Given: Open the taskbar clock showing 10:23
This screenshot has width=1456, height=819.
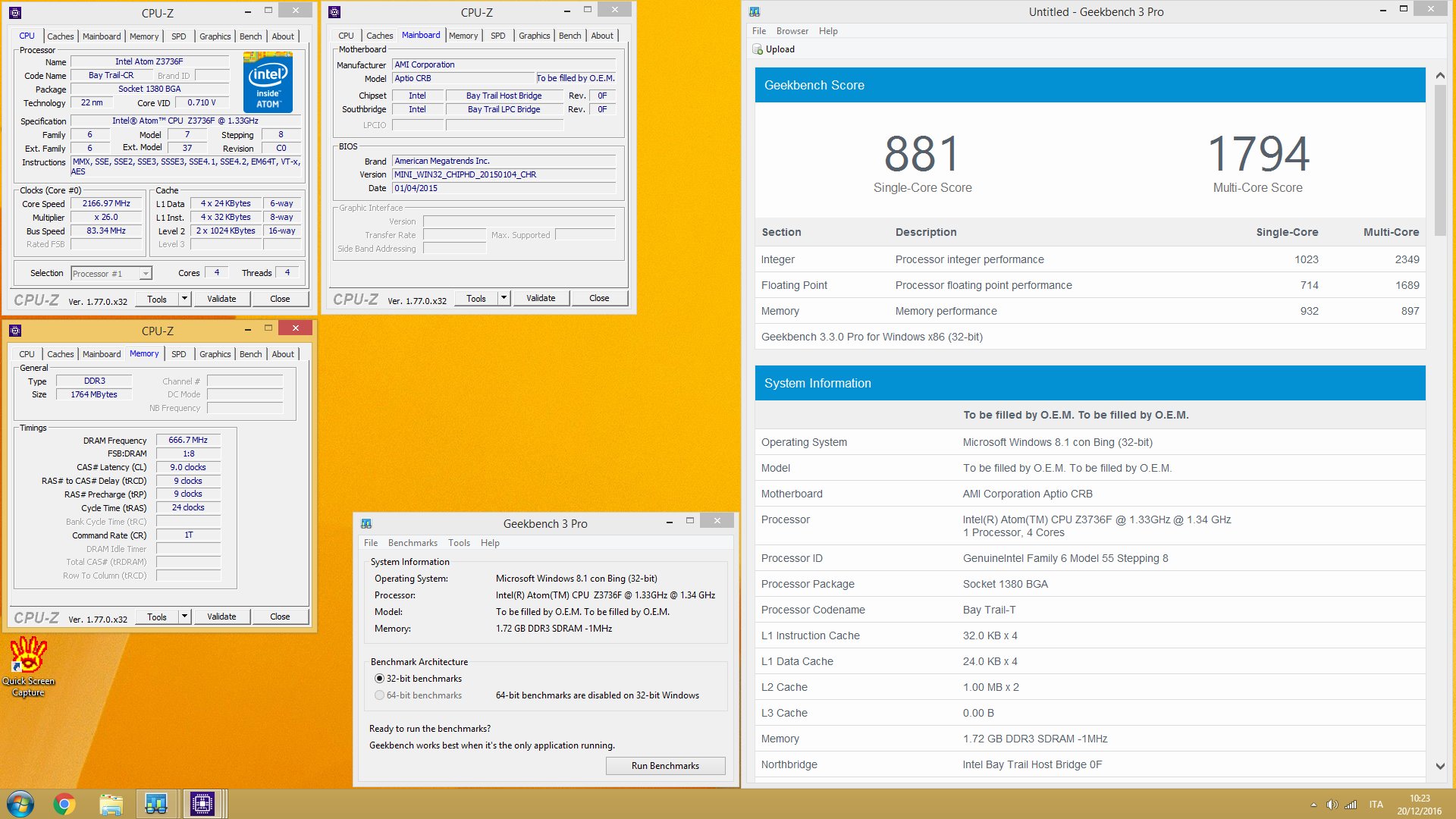Looking at the screenshot, I should click(1420, 805).
